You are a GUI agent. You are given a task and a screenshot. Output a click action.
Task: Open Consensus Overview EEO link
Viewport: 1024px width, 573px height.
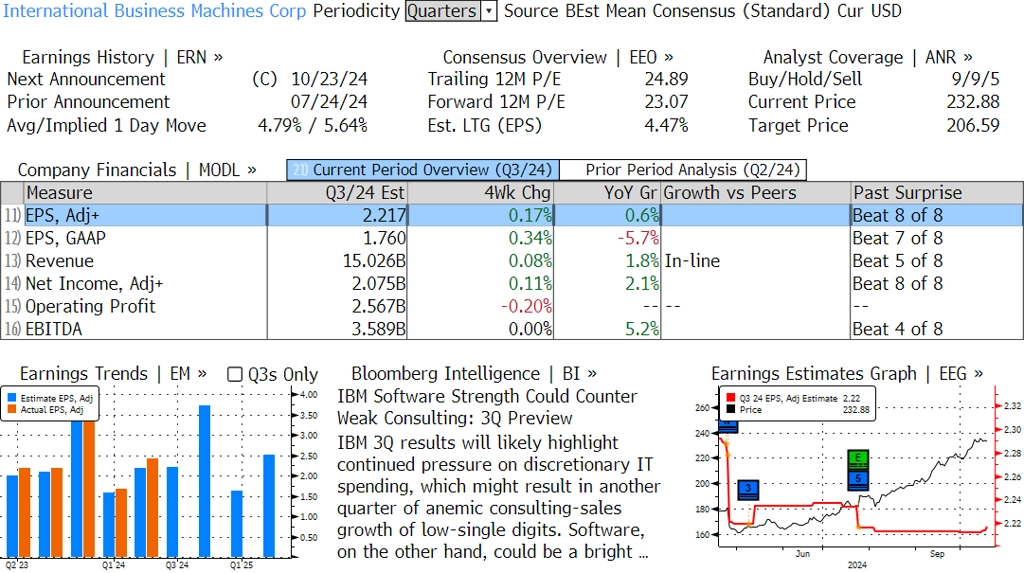tap(557, 57)
